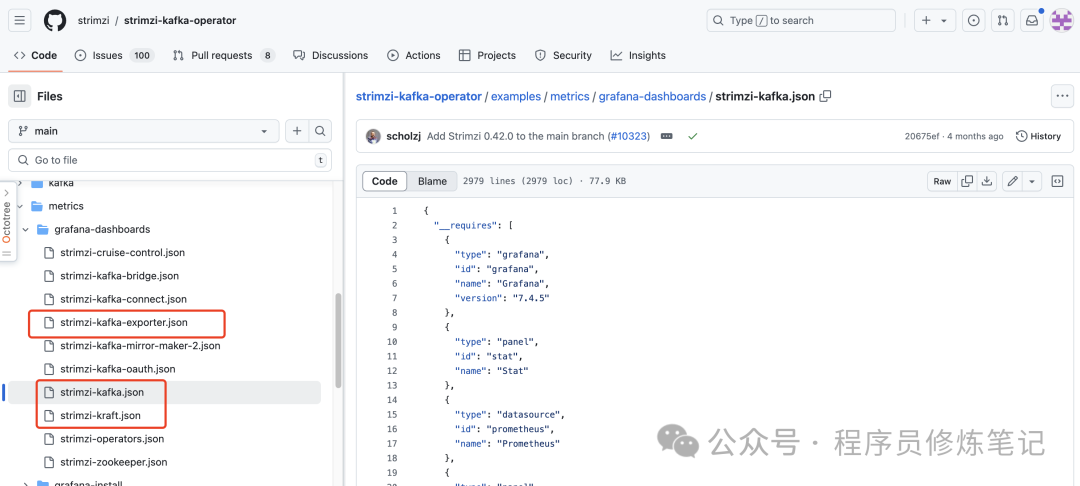Copy raw file contents
The image size is (1080, 486).
coord(967,181)
